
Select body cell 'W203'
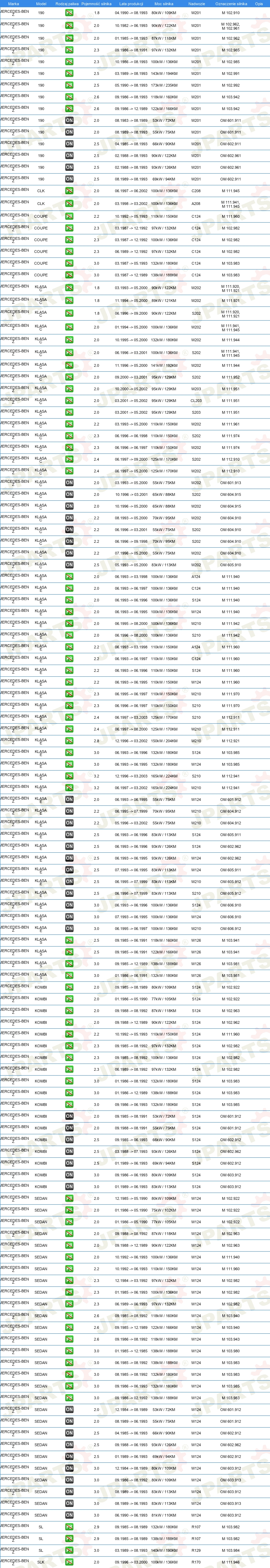[196, 389]
